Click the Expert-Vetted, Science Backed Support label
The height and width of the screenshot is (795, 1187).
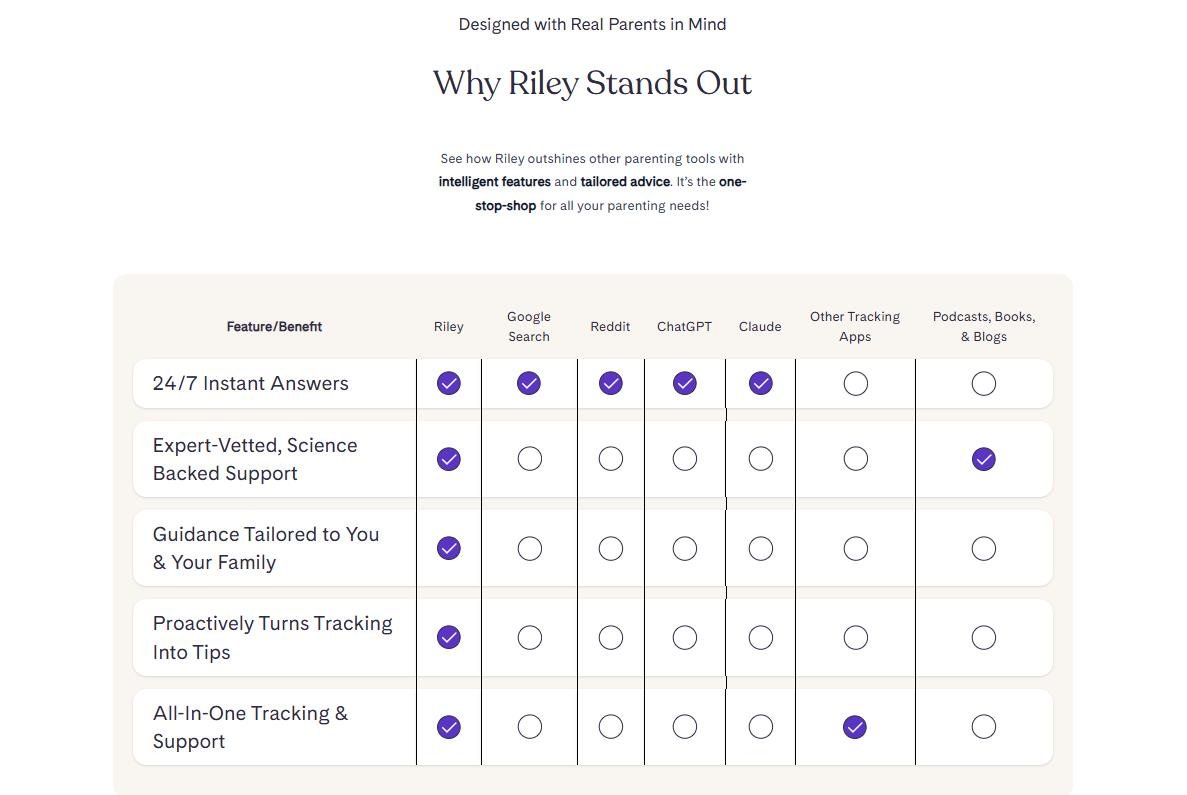(x=255, y=460)
